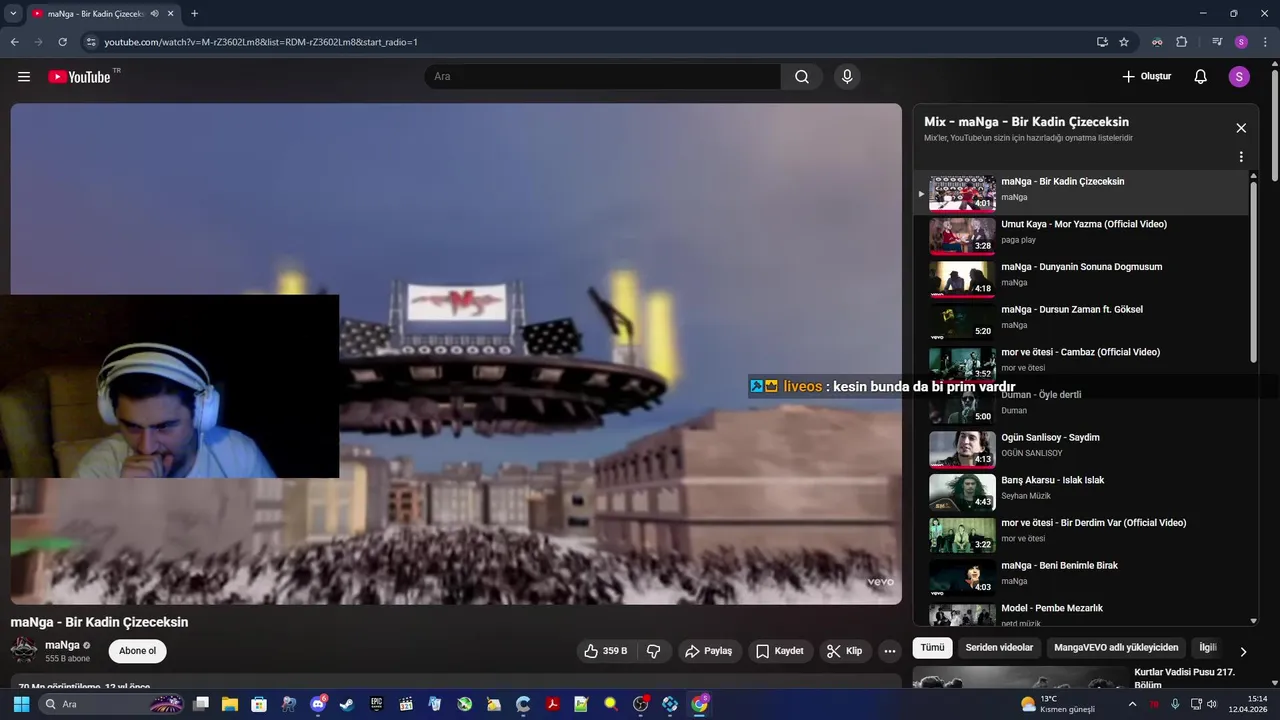Screen dimensions: 1280x720
Task: Create a clip with Klip button
Action: [x=845, y=651]
